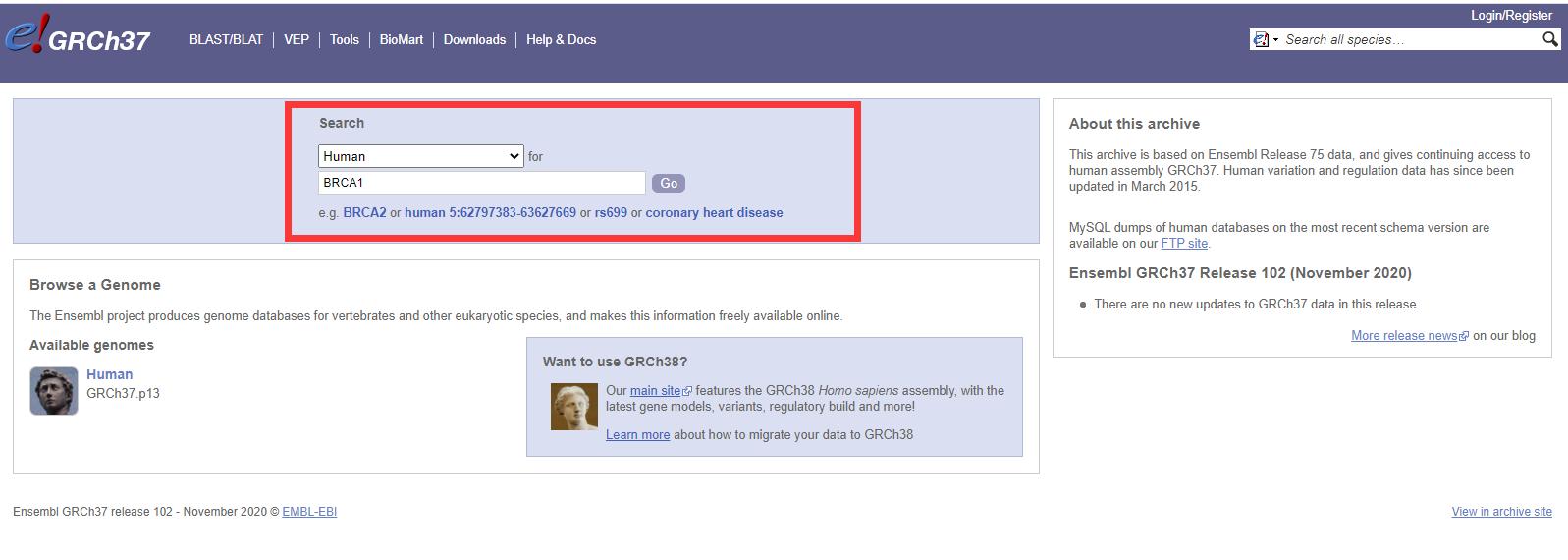Open the search-scope icon dropdown in header

[x=1266, y=39]
